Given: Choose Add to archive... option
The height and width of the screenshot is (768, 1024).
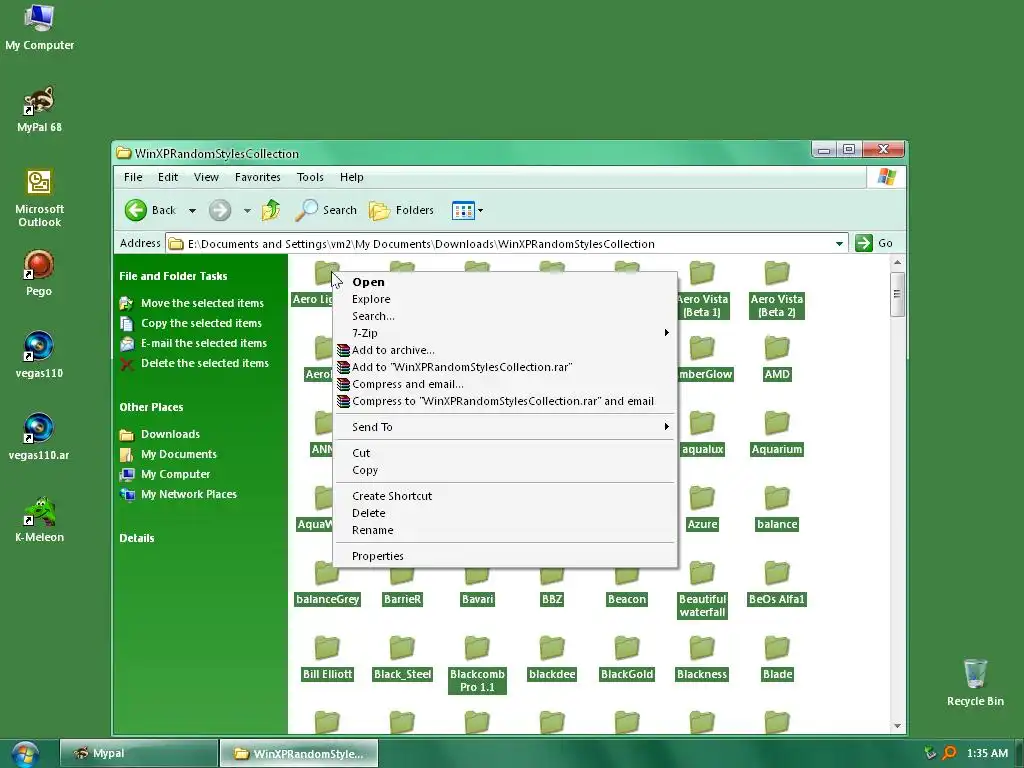Looking at the screenshot, I should coord(505,350).
